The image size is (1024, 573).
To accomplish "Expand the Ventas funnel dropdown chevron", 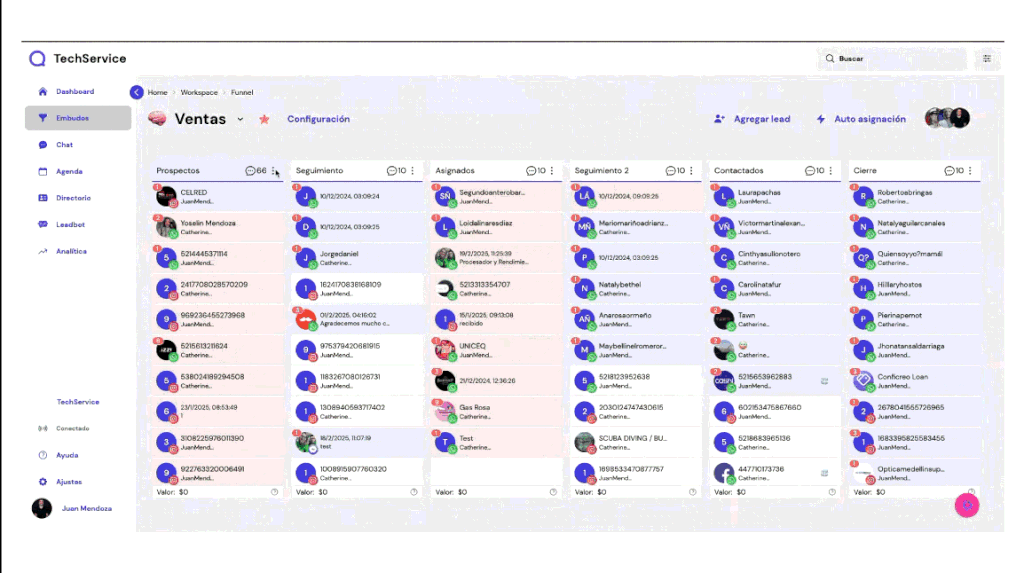I will point(240,119).
